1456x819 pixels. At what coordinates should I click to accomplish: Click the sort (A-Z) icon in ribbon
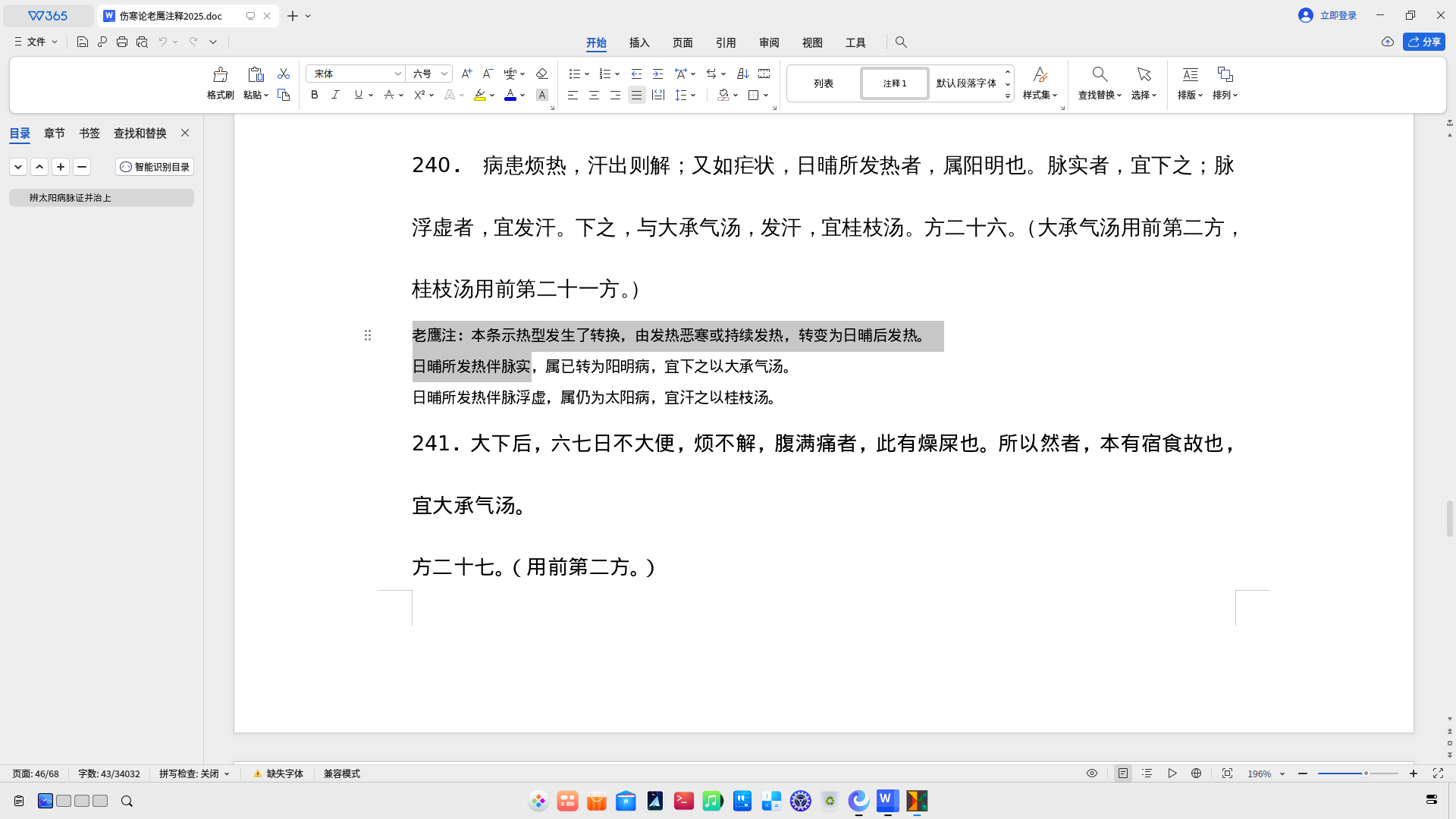(x=743, y=74)
